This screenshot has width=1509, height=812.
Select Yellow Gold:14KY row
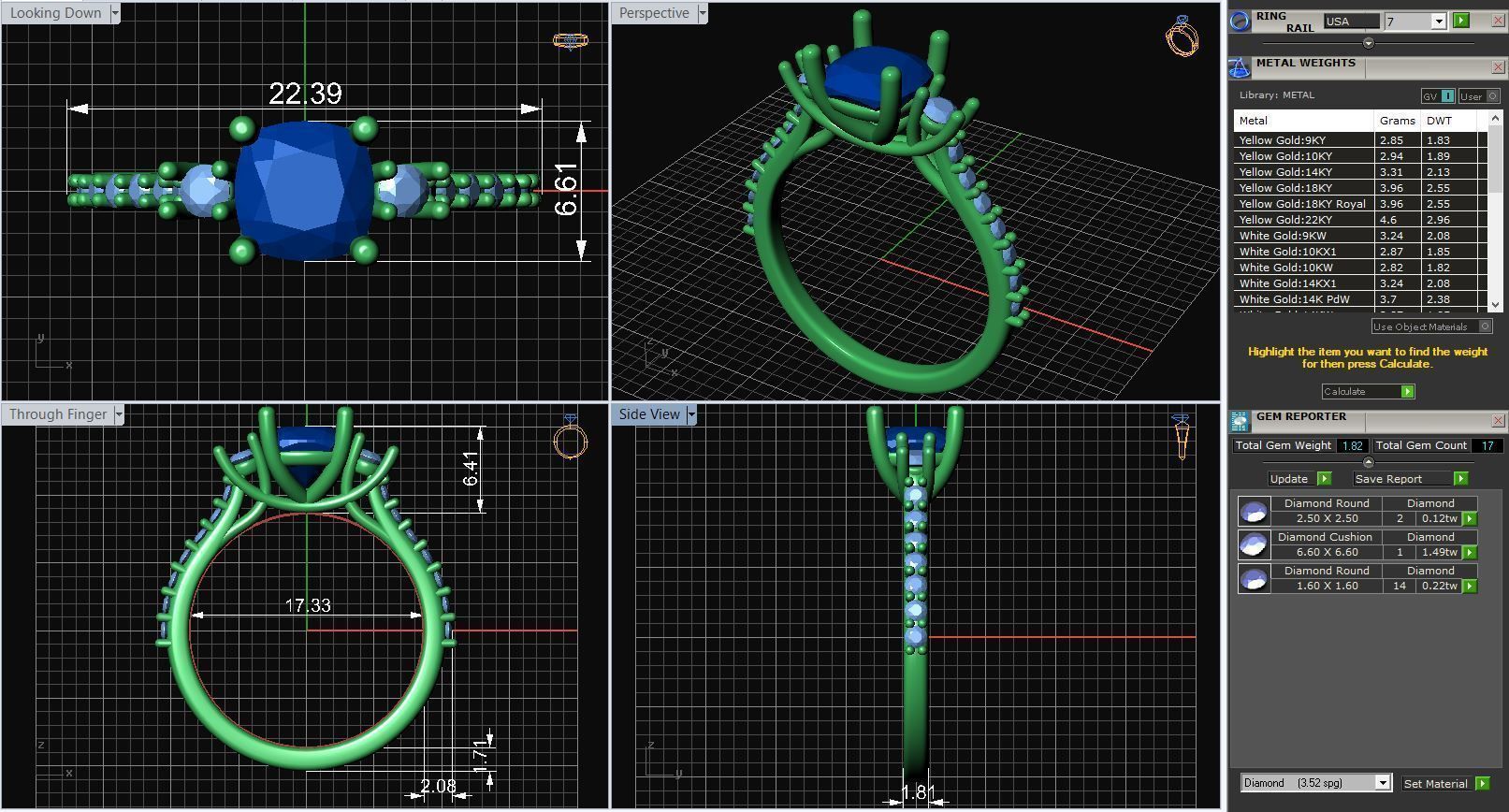(1360, 172)
